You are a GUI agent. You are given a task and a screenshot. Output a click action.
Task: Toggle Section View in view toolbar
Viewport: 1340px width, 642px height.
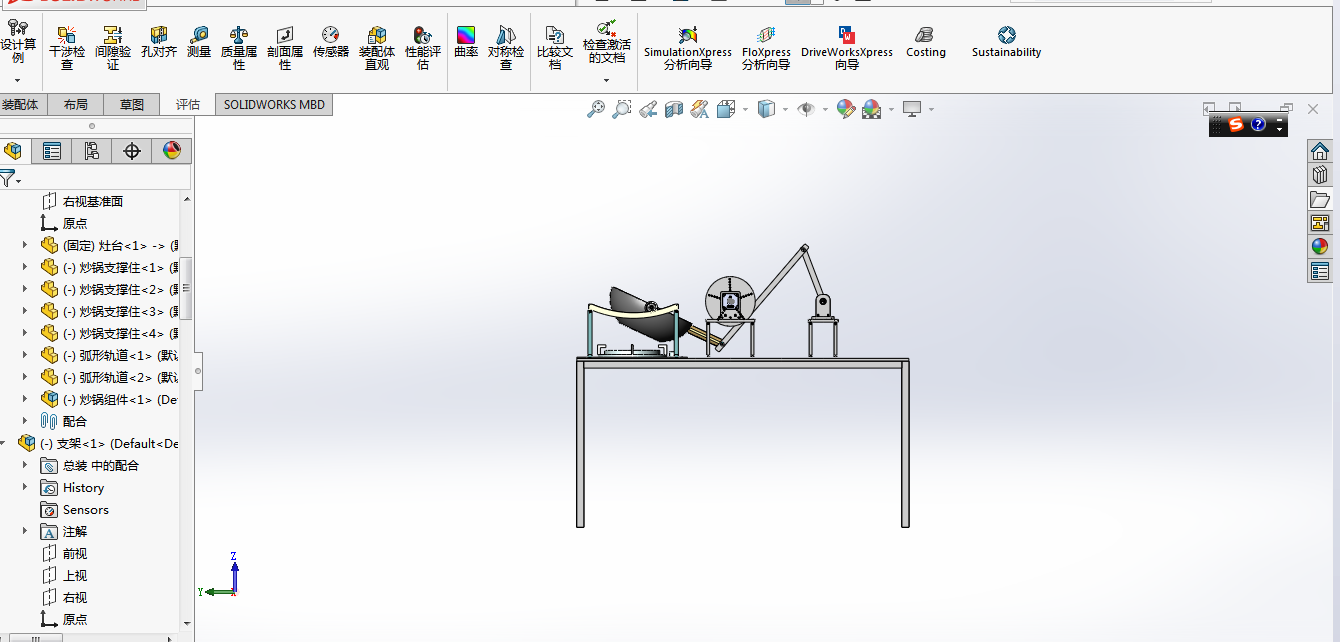[674, 109]
